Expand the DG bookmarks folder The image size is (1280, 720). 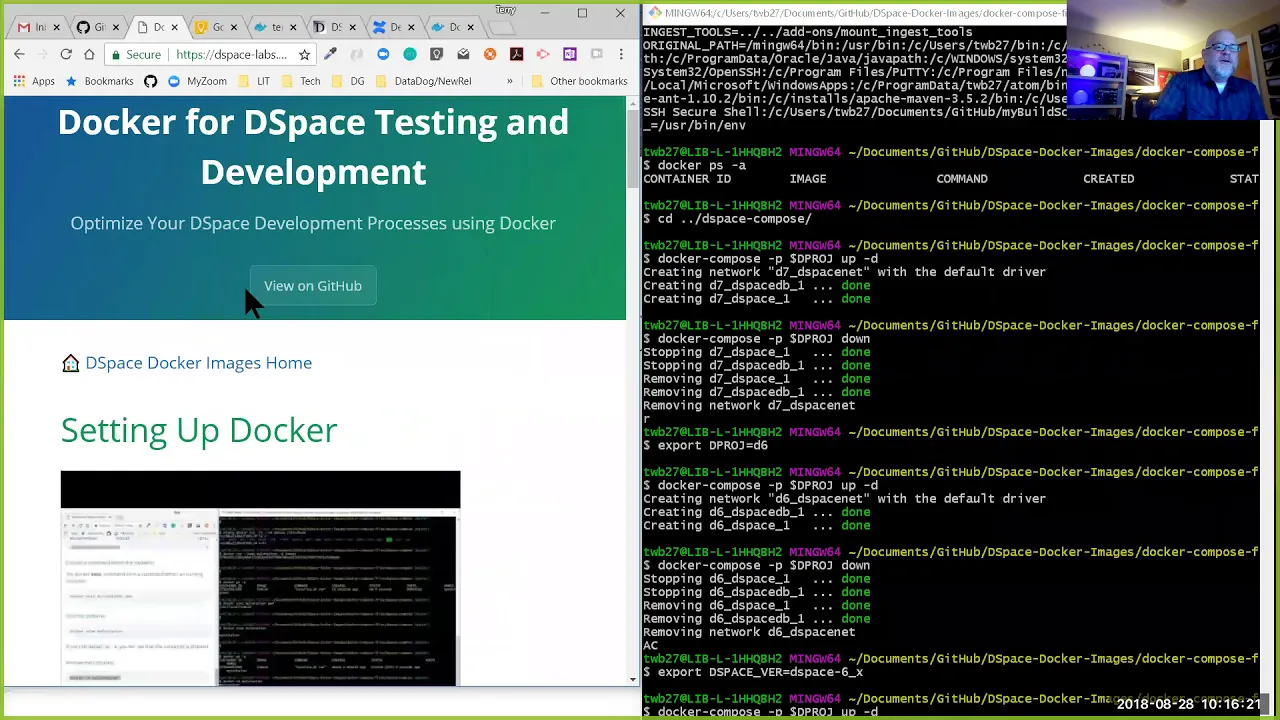(x=346, y=81)
